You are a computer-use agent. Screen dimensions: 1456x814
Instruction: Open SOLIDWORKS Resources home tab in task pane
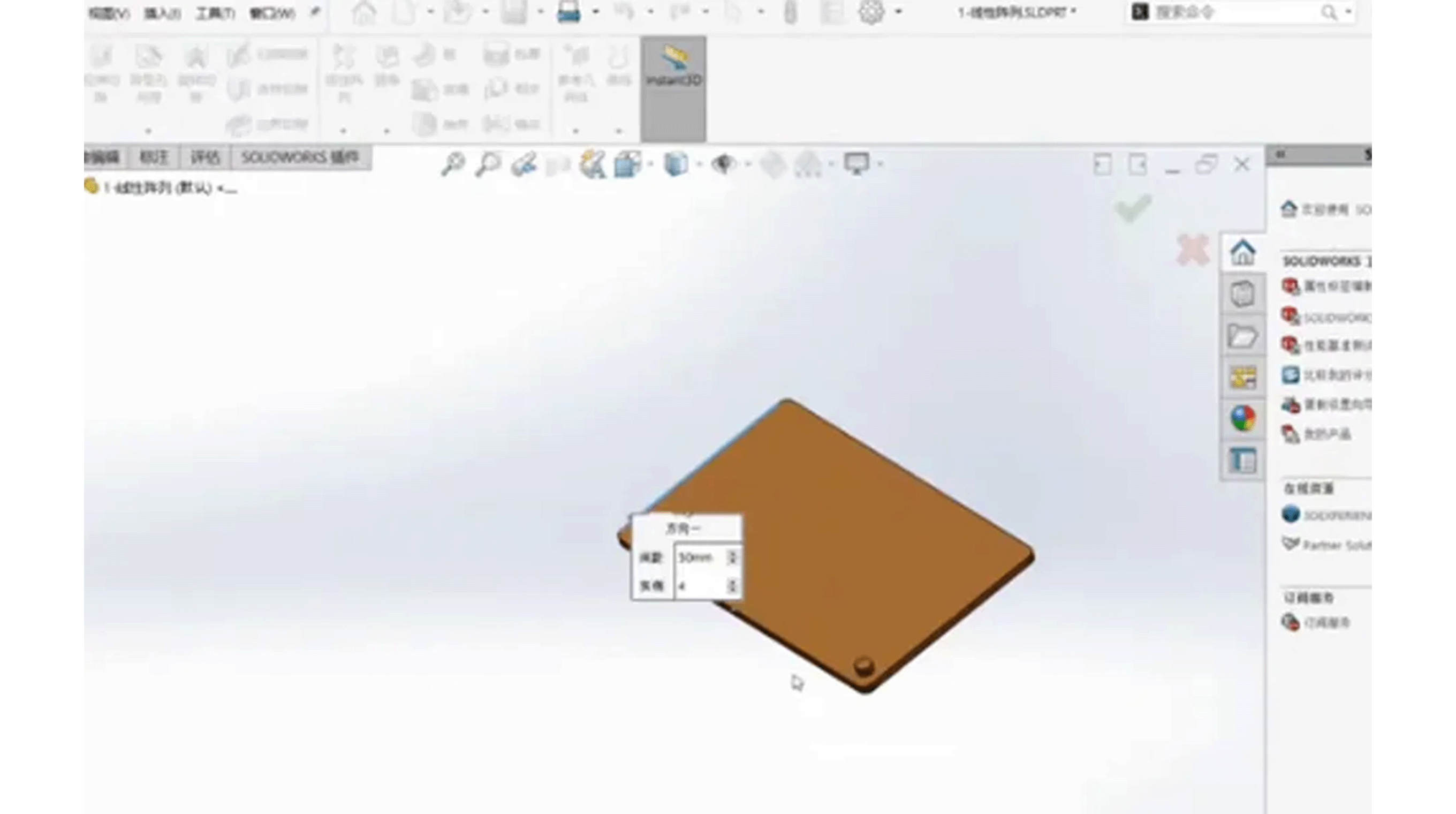pos(1242,252)
